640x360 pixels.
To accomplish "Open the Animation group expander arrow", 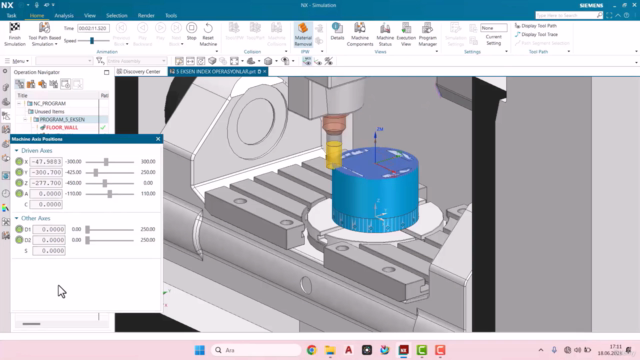I will pyautogui.click(x=217, y=51).
